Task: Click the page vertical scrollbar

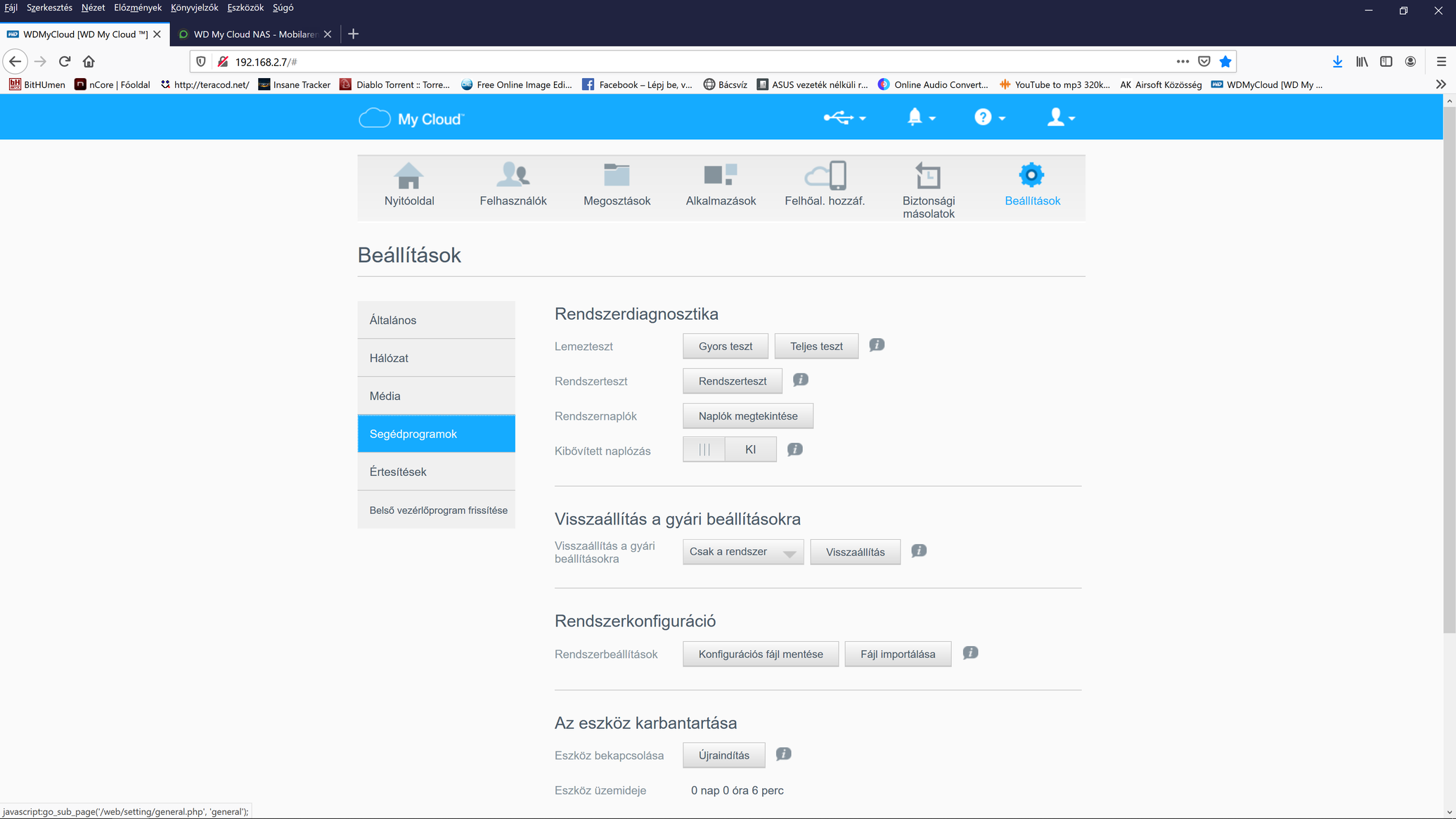Action: point(1449,366)
